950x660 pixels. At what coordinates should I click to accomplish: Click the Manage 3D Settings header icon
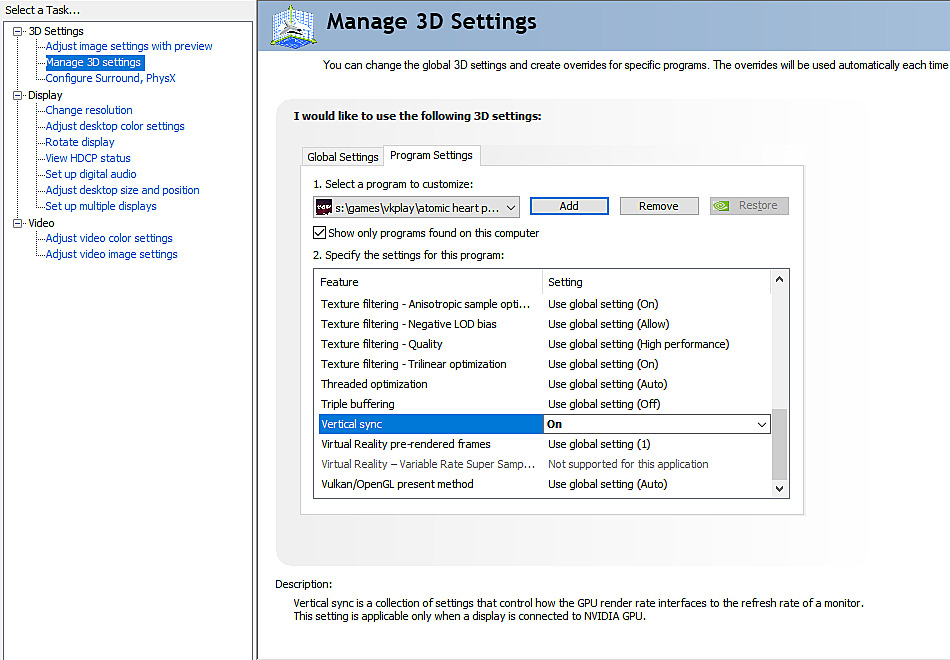pyautogui.click(x=294, y=26)
